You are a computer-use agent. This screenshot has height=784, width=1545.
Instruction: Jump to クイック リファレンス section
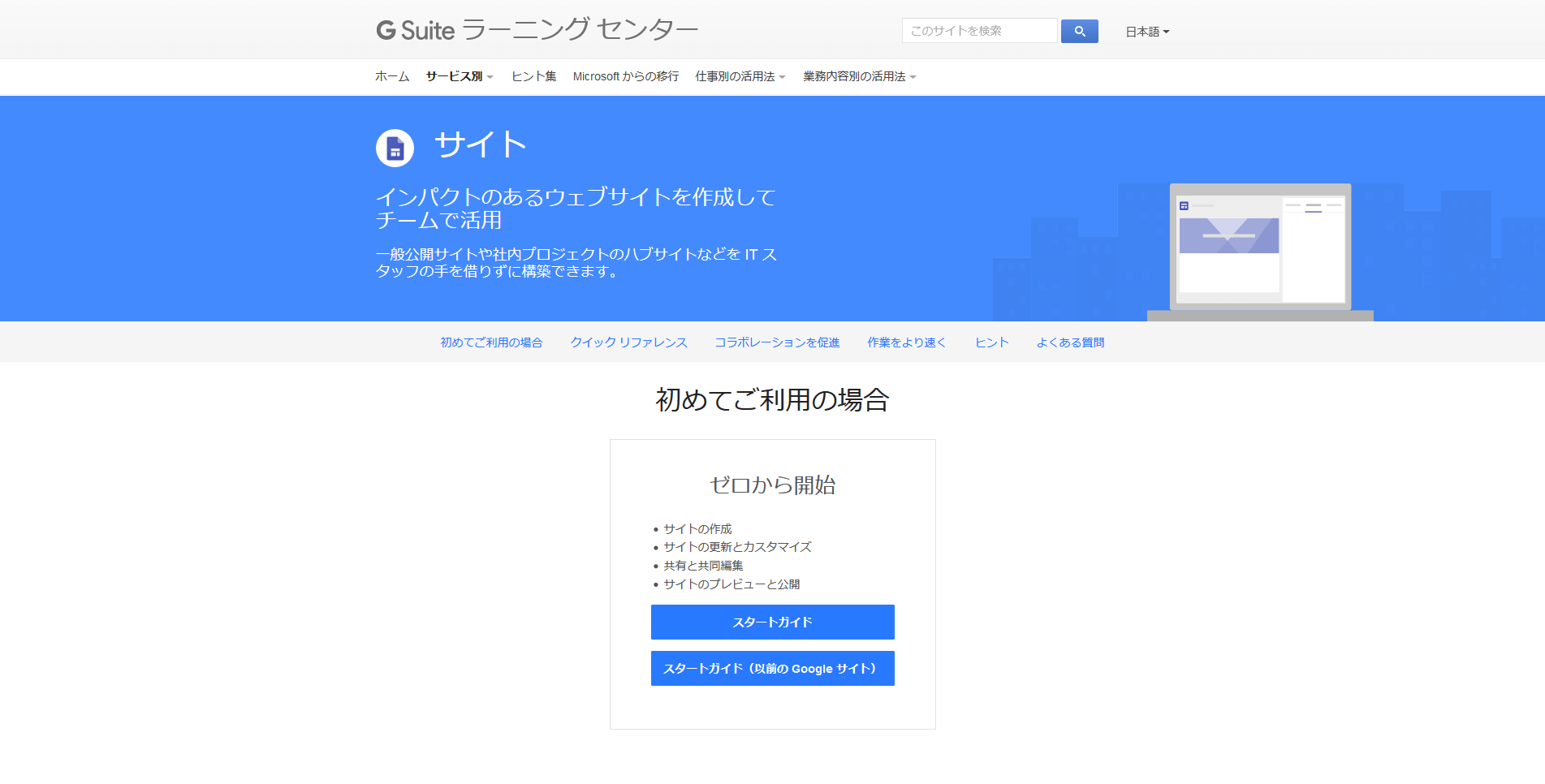click(x=628, y=342)
